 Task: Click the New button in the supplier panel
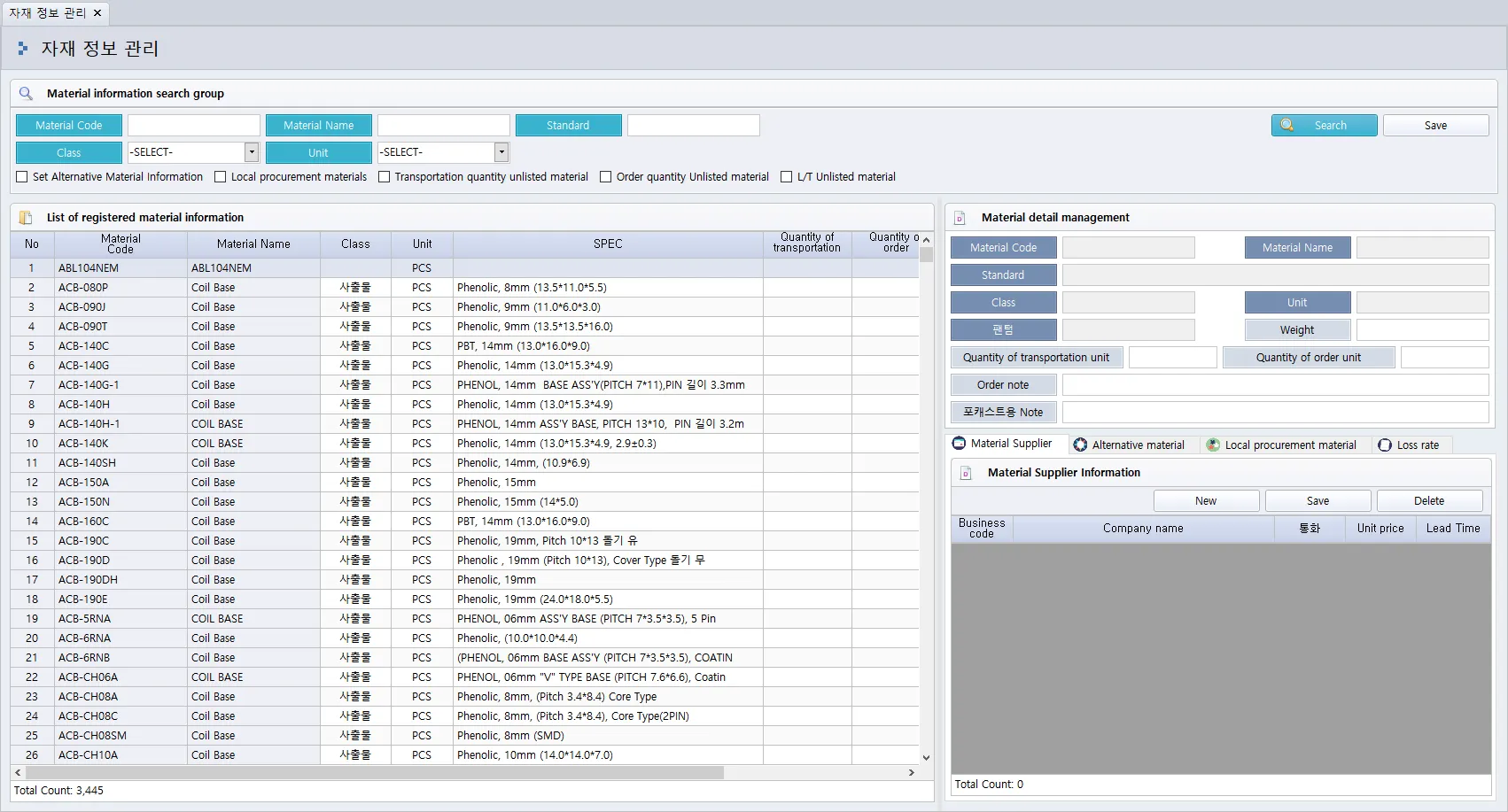point(1206,501)
